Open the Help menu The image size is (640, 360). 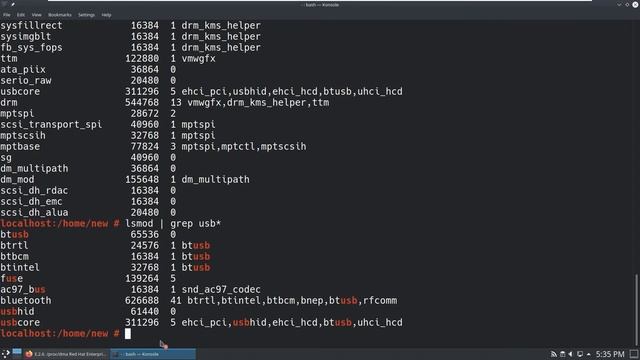106,15
